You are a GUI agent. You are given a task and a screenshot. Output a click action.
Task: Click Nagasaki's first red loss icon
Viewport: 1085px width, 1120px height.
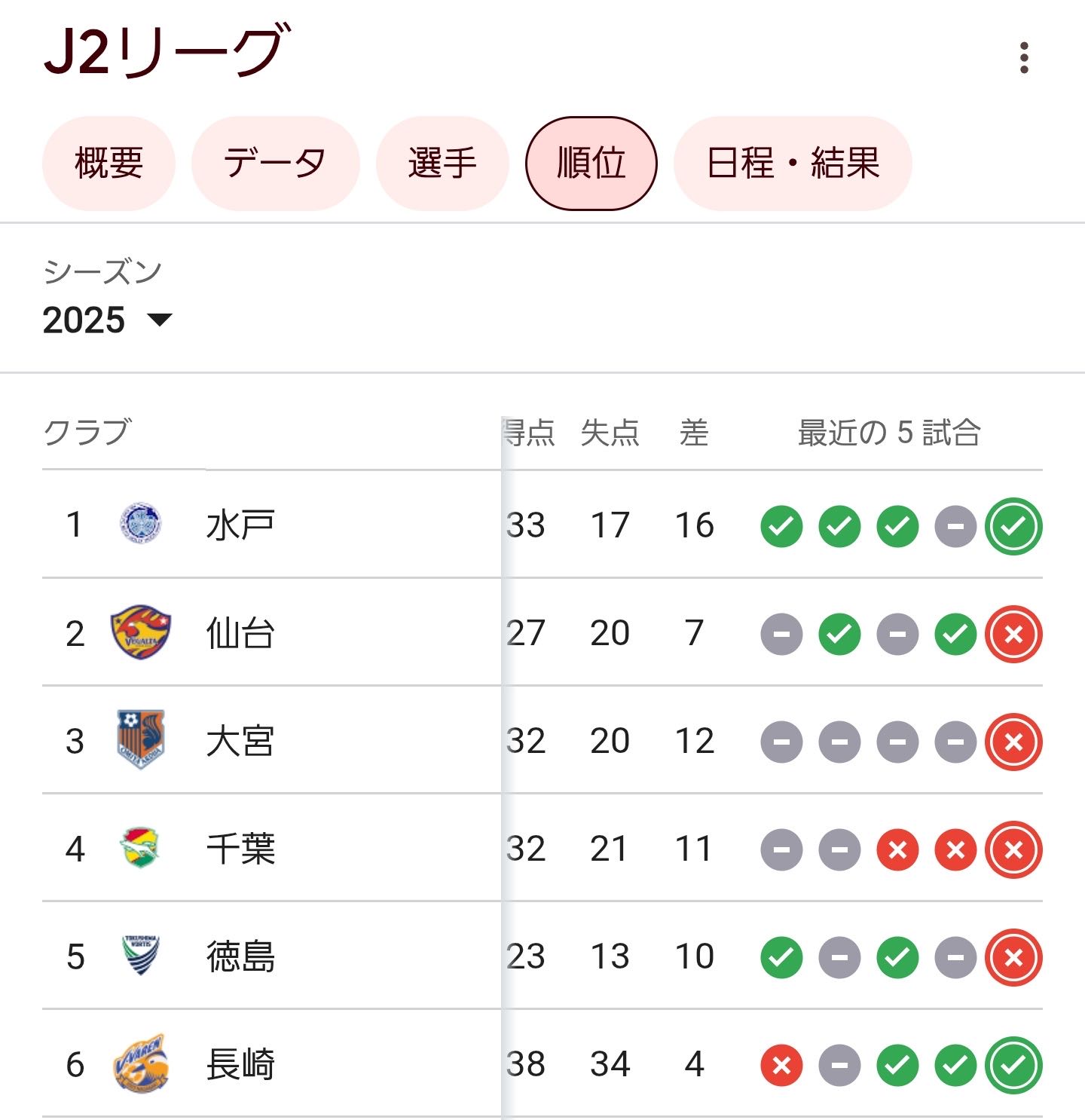pos(781,1065)
